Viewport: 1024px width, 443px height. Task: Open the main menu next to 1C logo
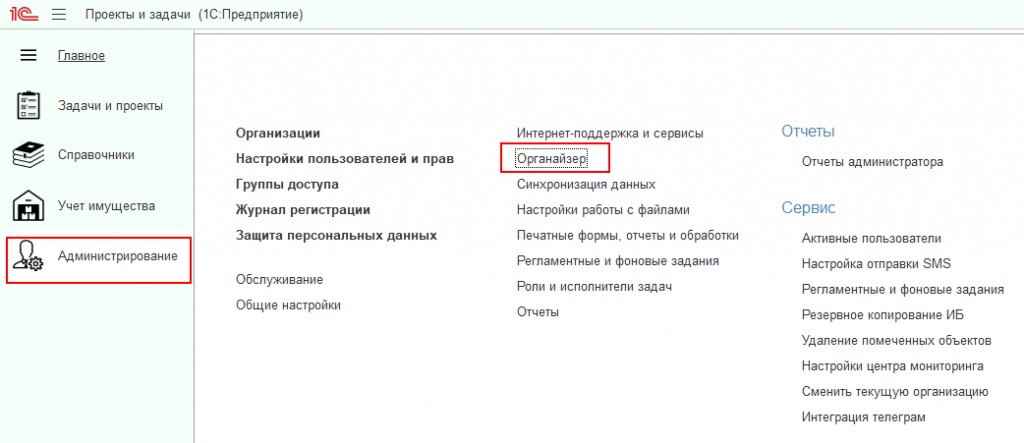click(59, 14)
